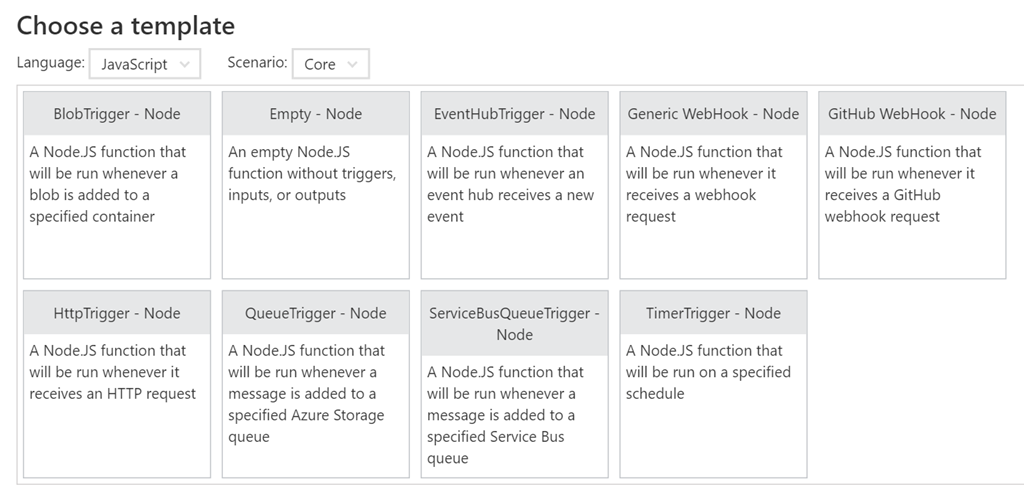Pick the ServiceBusQueueTrigger - Node template
1024x492 pixels.
tap(514, 323)
